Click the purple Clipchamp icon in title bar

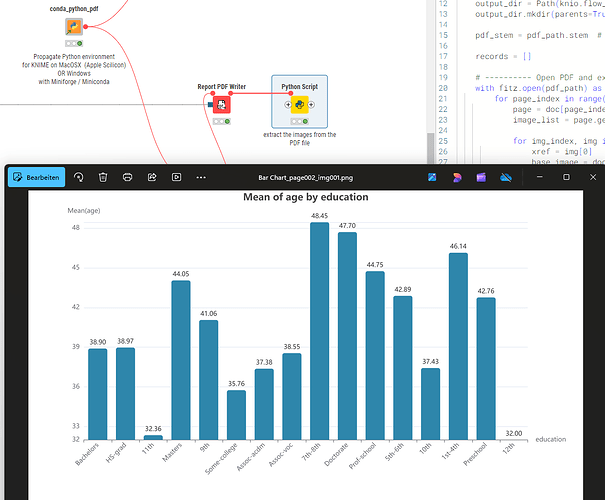pyautogui.click(x=482, y=177)
